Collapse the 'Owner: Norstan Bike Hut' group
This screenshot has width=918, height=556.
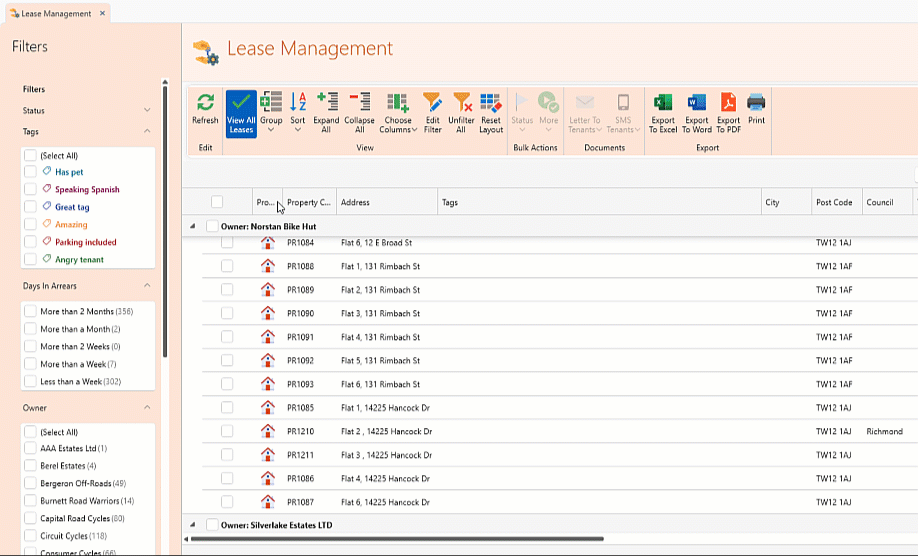[193, 227]
